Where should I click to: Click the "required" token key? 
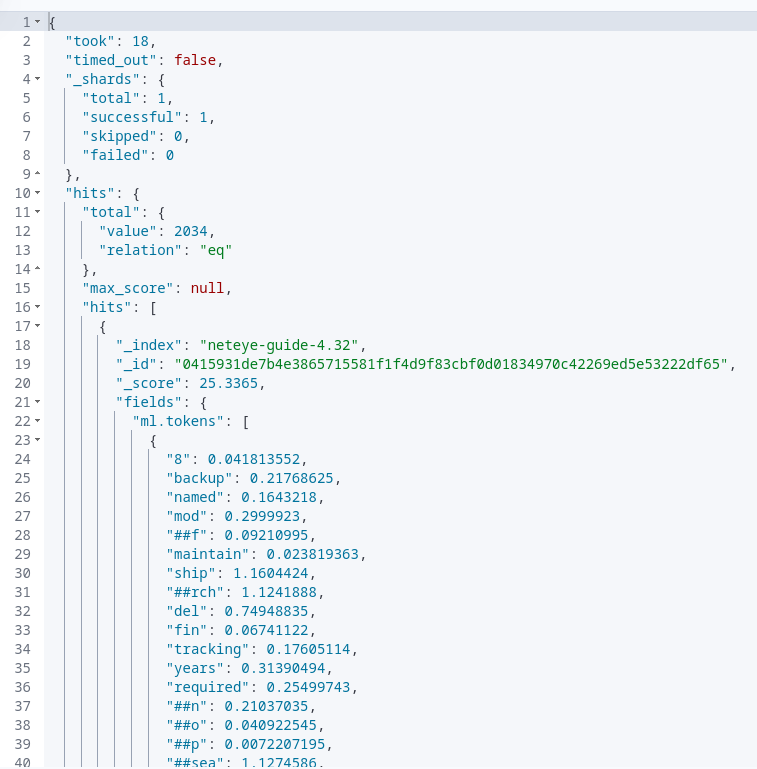coord(207,688)
